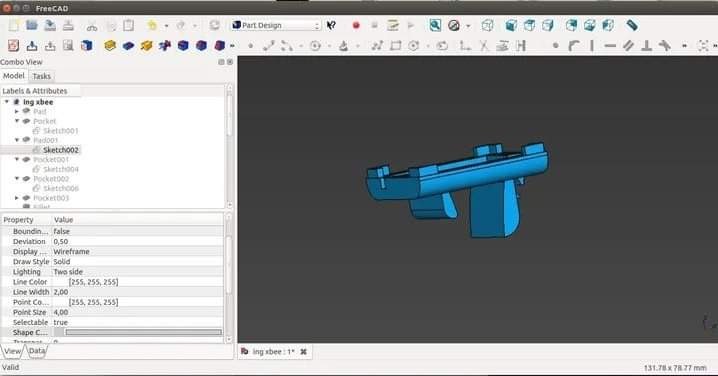Select Sketch004 in the model tree
Viewport: 718px width, 376px height.
tap(60, 169)
